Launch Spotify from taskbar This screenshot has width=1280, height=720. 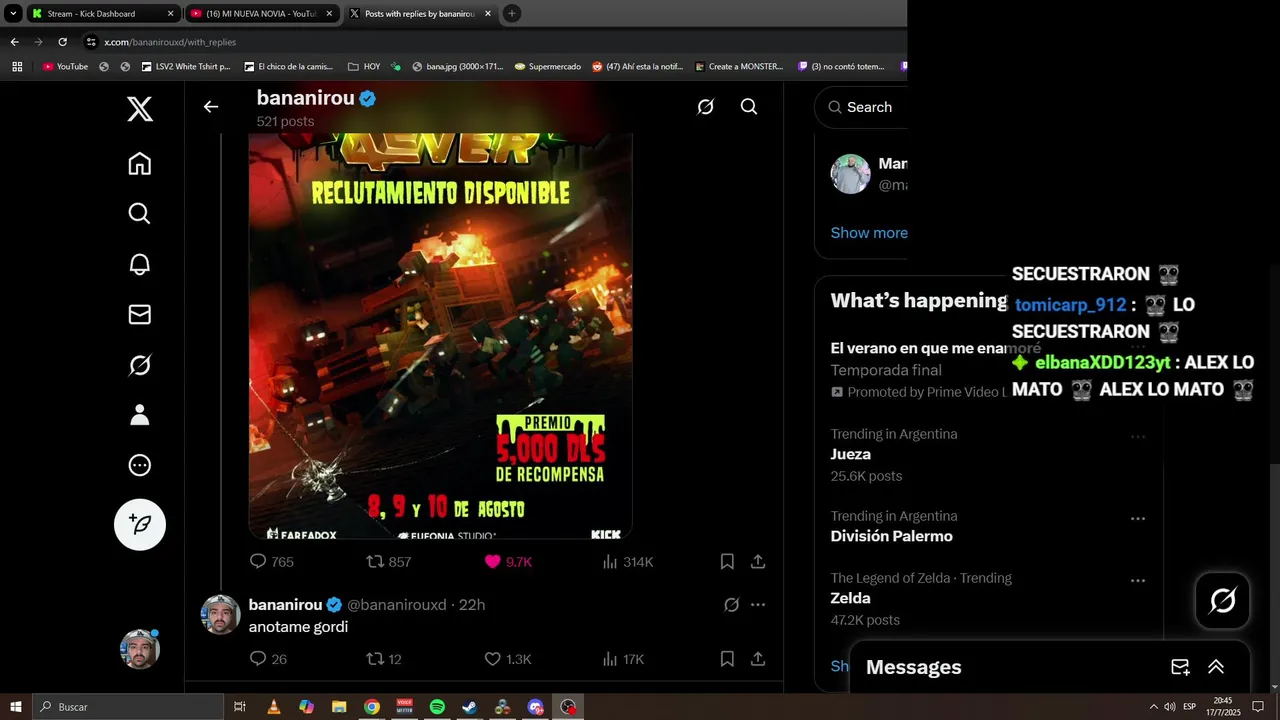(437, 707)
